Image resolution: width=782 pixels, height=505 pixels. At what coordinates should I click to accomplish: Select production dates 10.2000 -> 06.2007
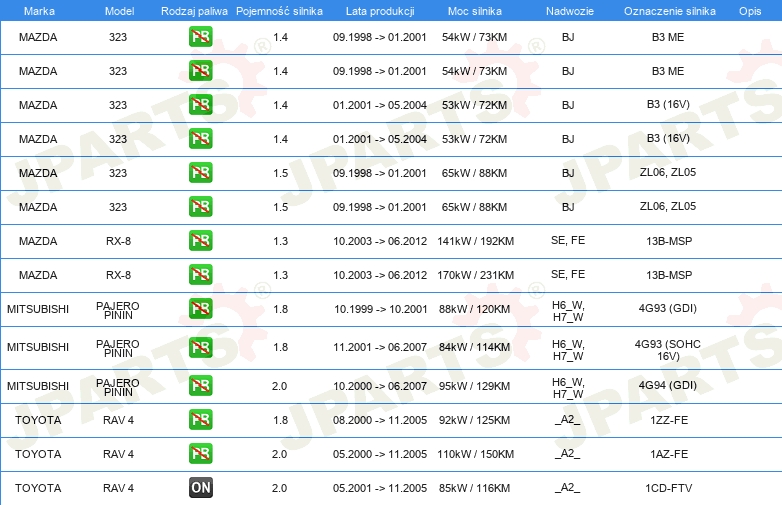(380, 386)
